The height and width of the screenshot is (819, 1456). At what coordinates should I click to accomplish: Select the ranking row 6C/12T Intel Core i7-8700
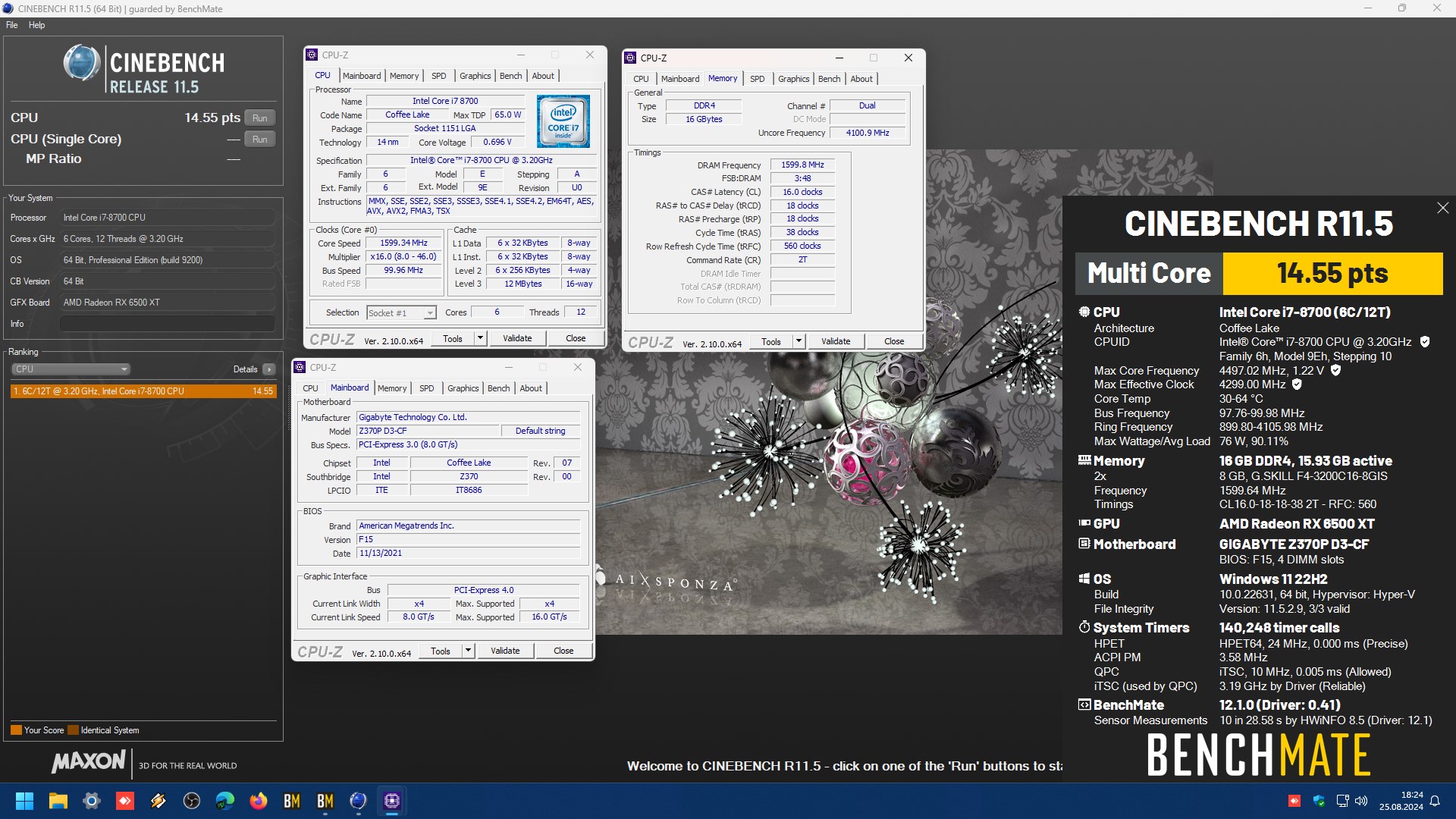click(143, 391)
